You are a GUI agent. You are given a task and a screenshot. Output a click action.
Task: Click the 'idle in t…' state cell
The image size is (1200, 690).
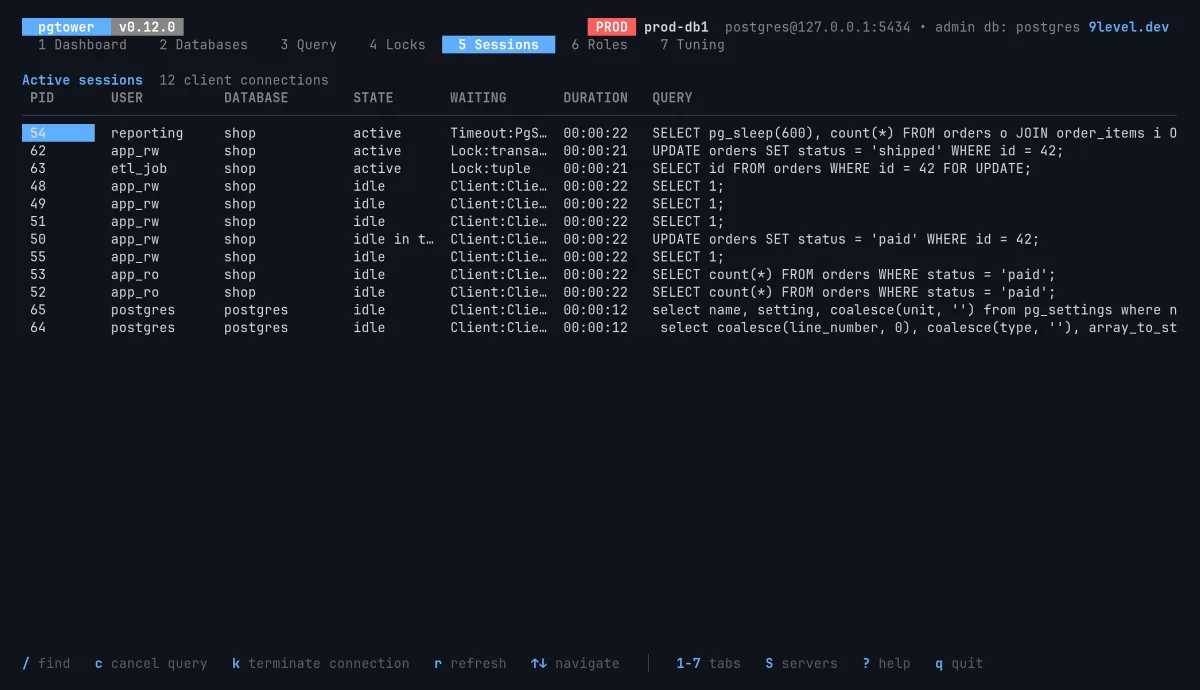tap(393, 239)
